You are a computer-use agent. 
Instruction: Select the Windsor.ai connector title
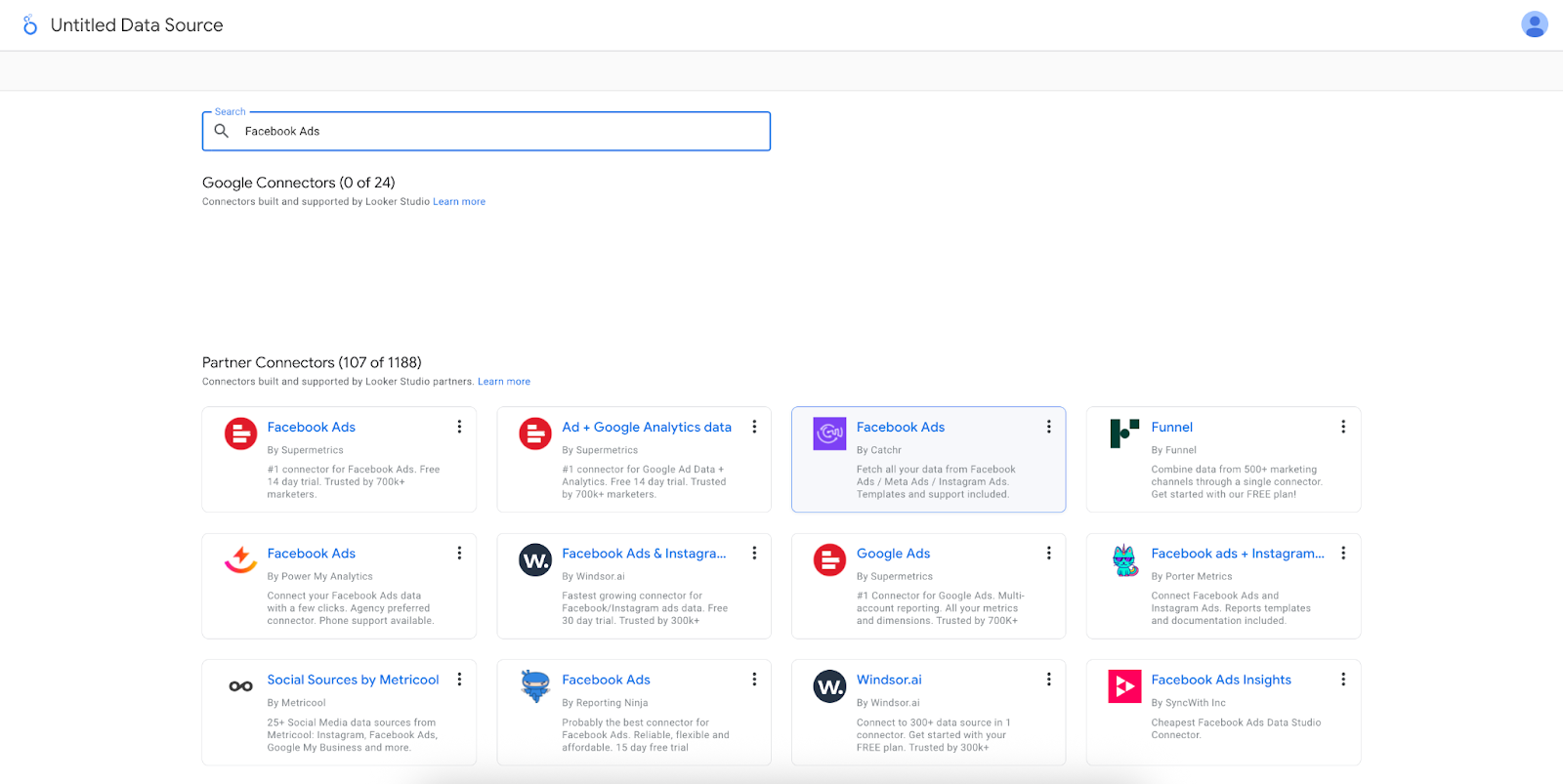point(889,680)
